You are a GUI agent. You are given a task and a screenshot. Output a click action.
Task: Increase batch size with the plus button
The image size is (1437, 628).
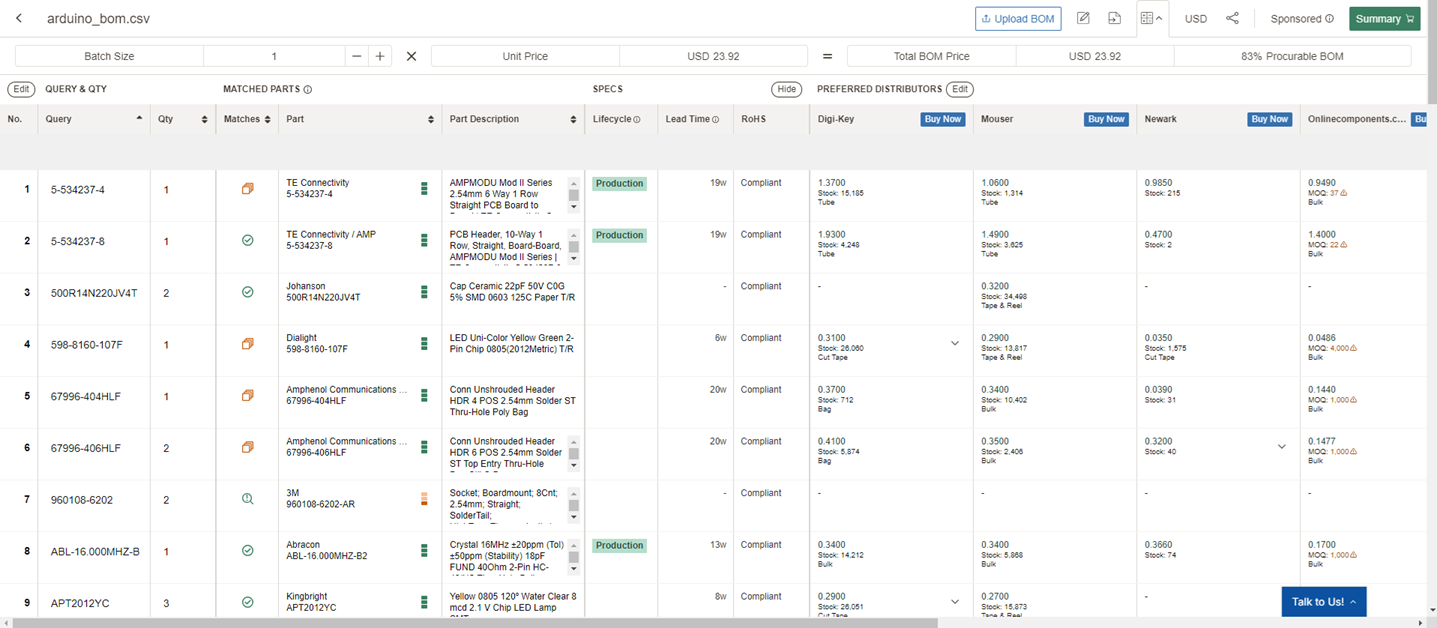[380, 56]
